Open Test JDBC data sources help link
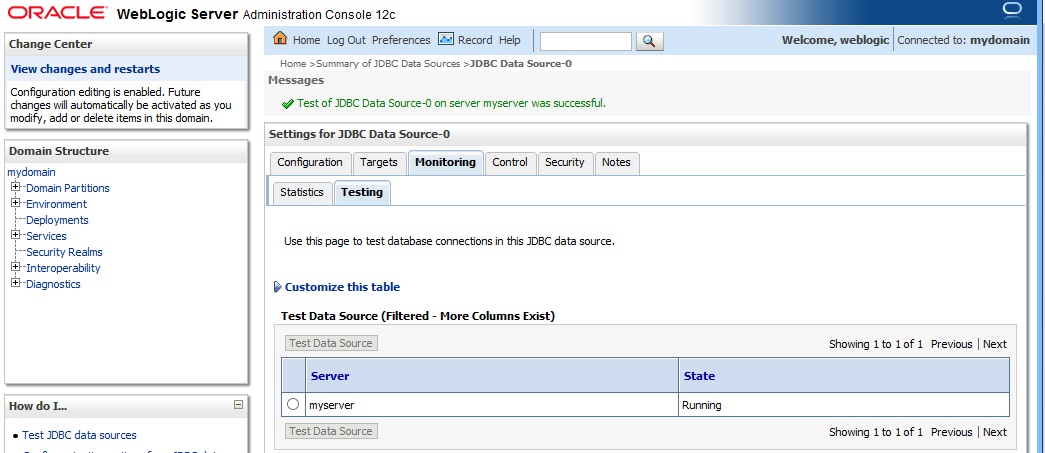Viewport: 1045px width, 453px height. tap(79, 435)
